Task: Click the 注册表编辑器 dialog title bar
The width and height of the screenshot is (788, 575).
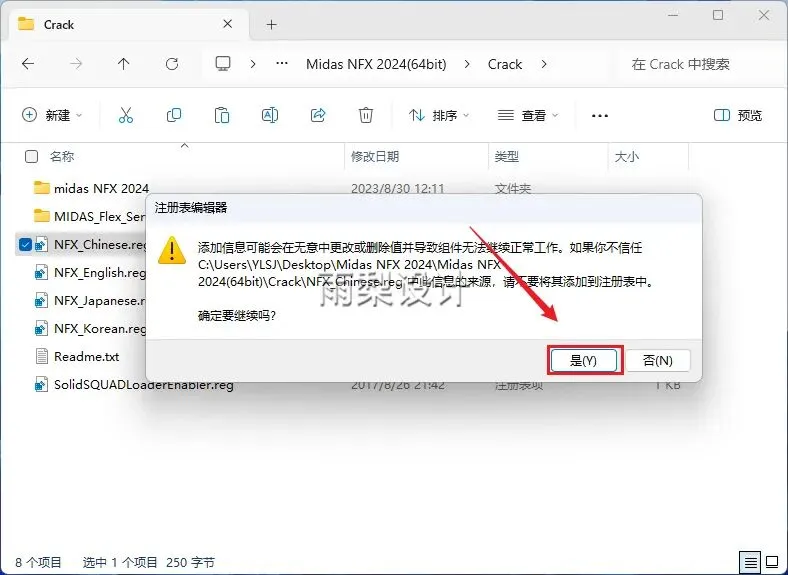Action: (424, 208)
